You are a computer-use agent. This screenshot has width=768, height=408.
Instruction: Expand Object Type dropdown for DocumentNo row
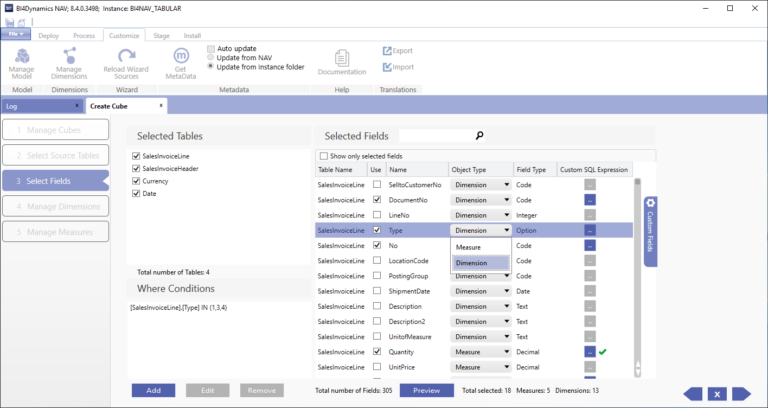[x=506, y=200]
